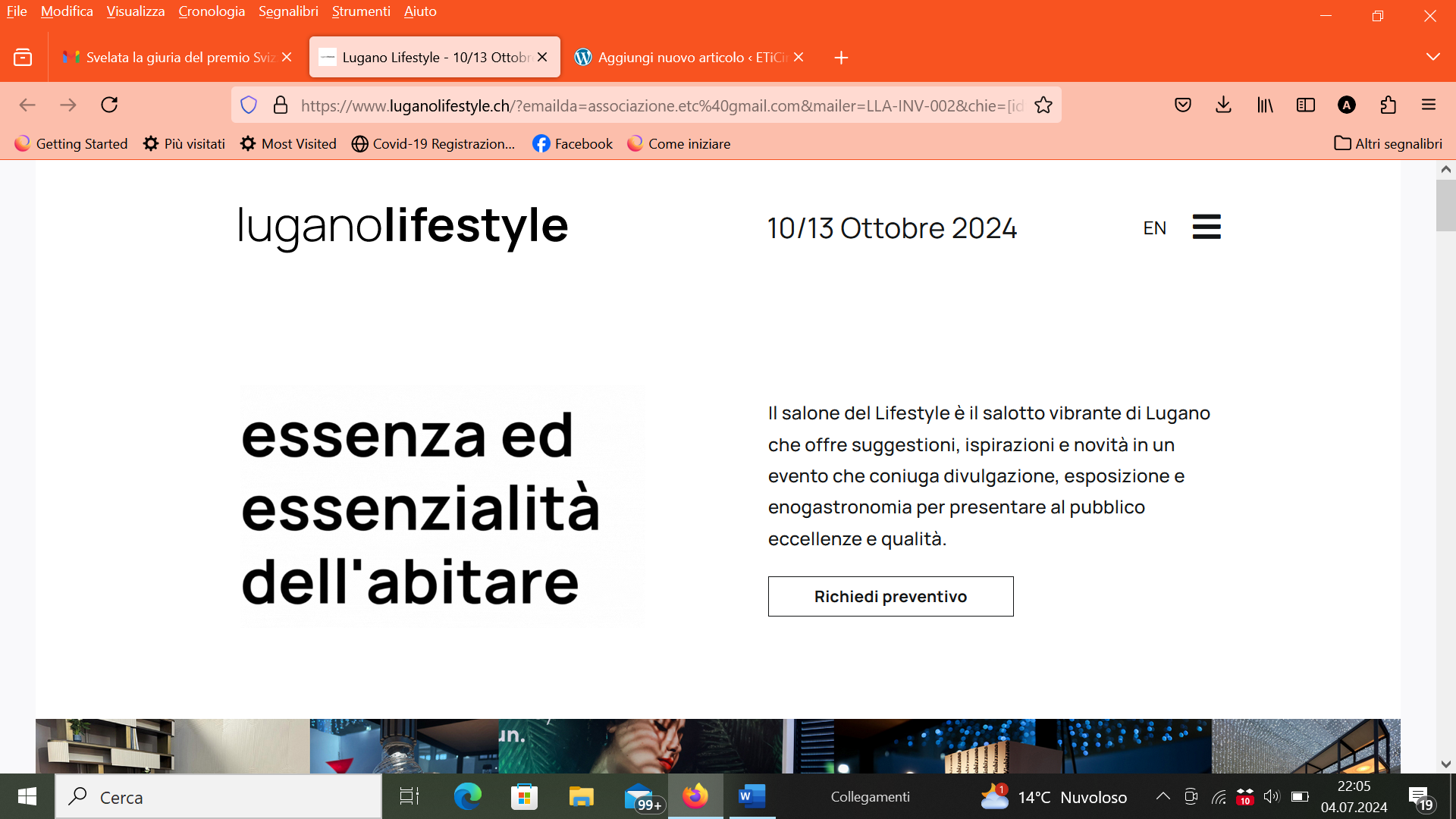Open battery status tray icon
The height and width of the screenshot is (819, 1456).
(x=1300, y=796)
